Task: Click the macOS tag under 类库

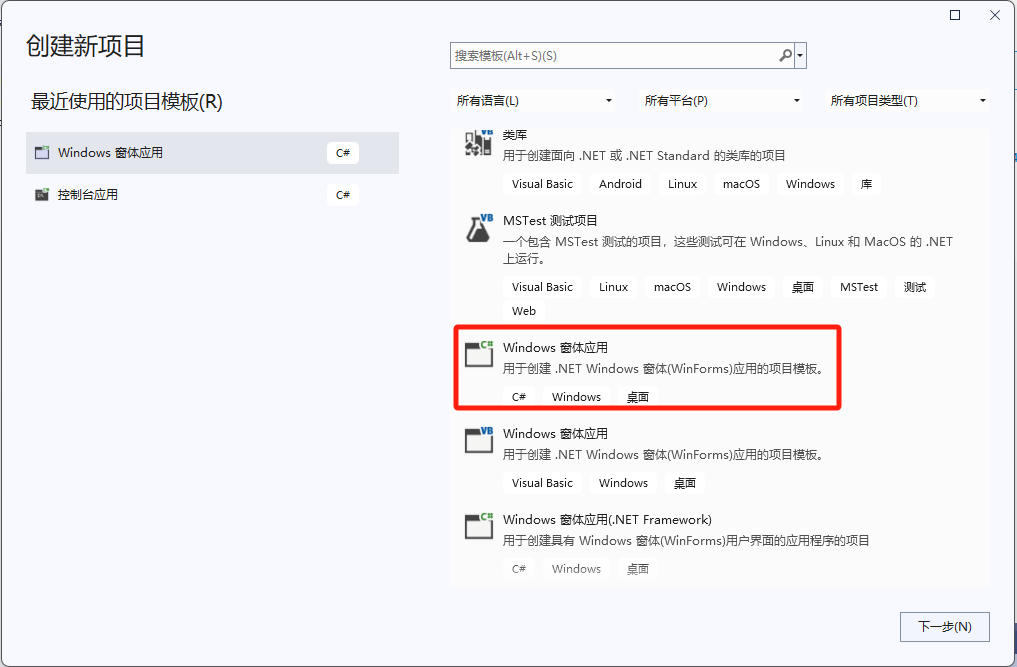Action: [x=741, y=184]
